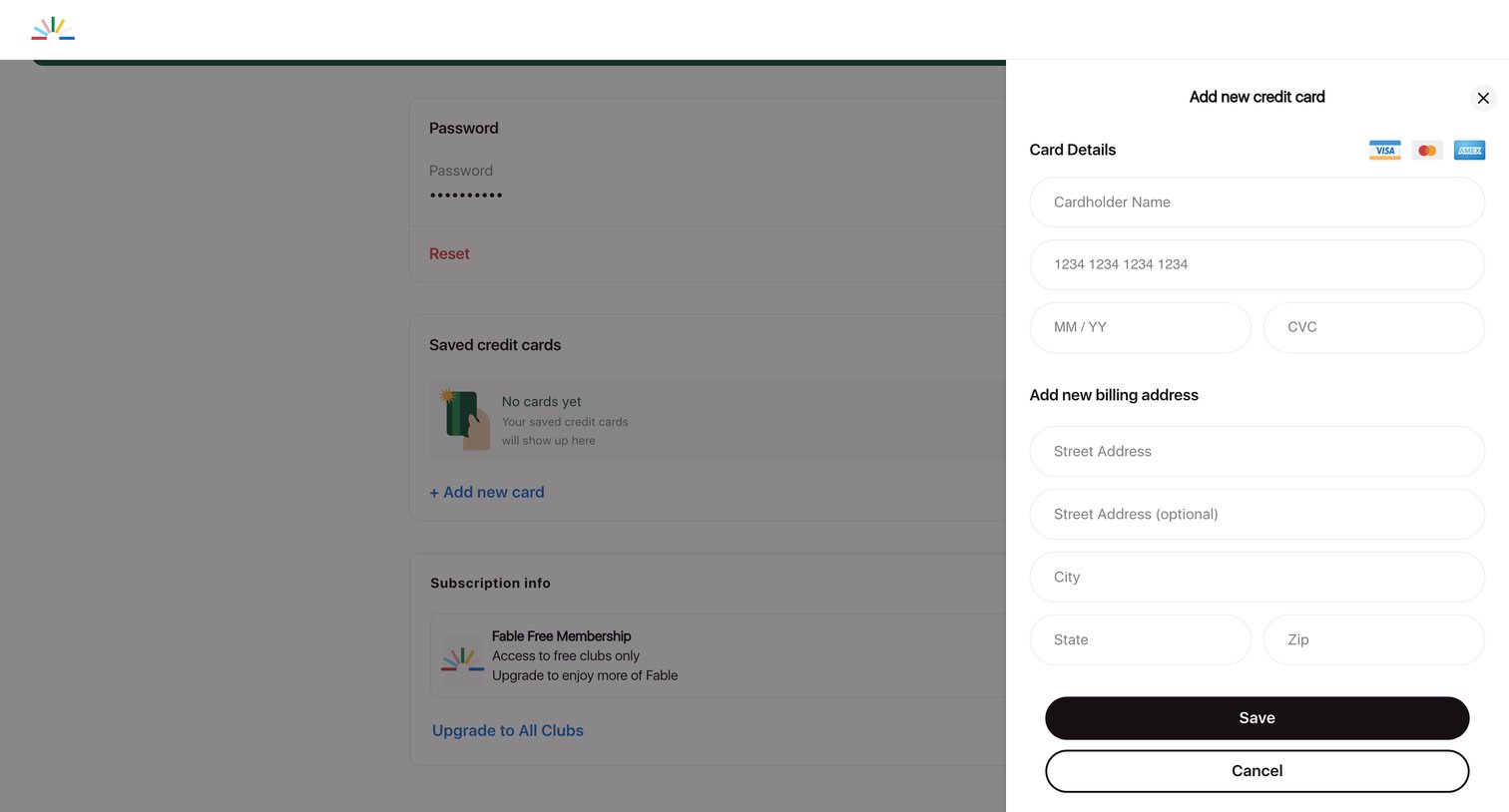Click 'Upgrade to enjoy more of Fable' text

[x=585, y=675]
